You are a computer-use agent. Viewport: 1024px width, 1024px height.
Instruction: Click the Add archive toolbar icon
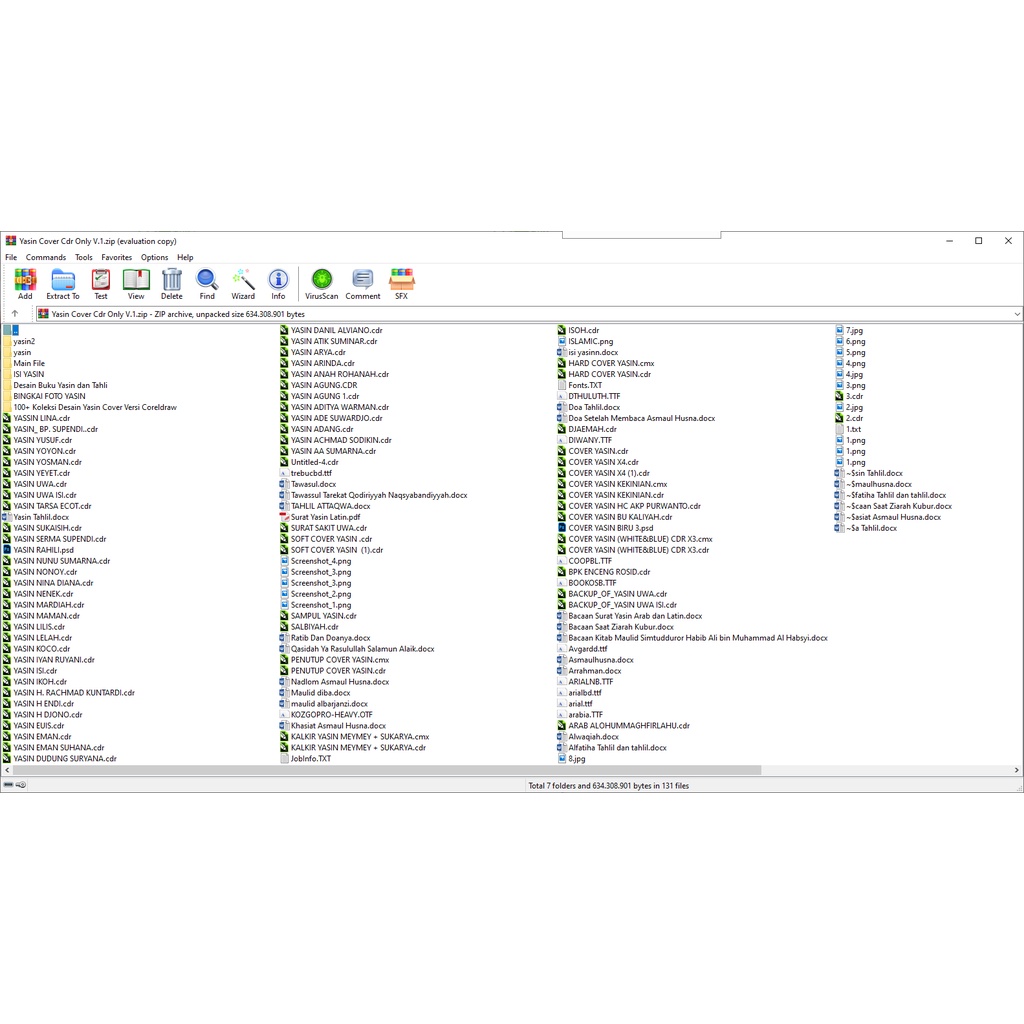(25, 283)
